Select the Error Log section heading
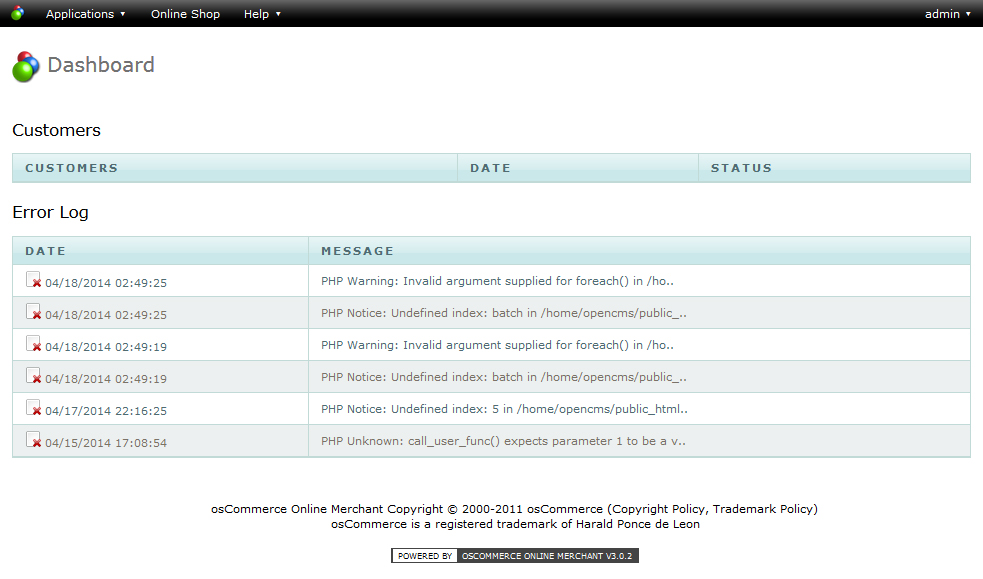Image resolution: width=983 pixels, height=579 pixels. (x=50, y=212)
